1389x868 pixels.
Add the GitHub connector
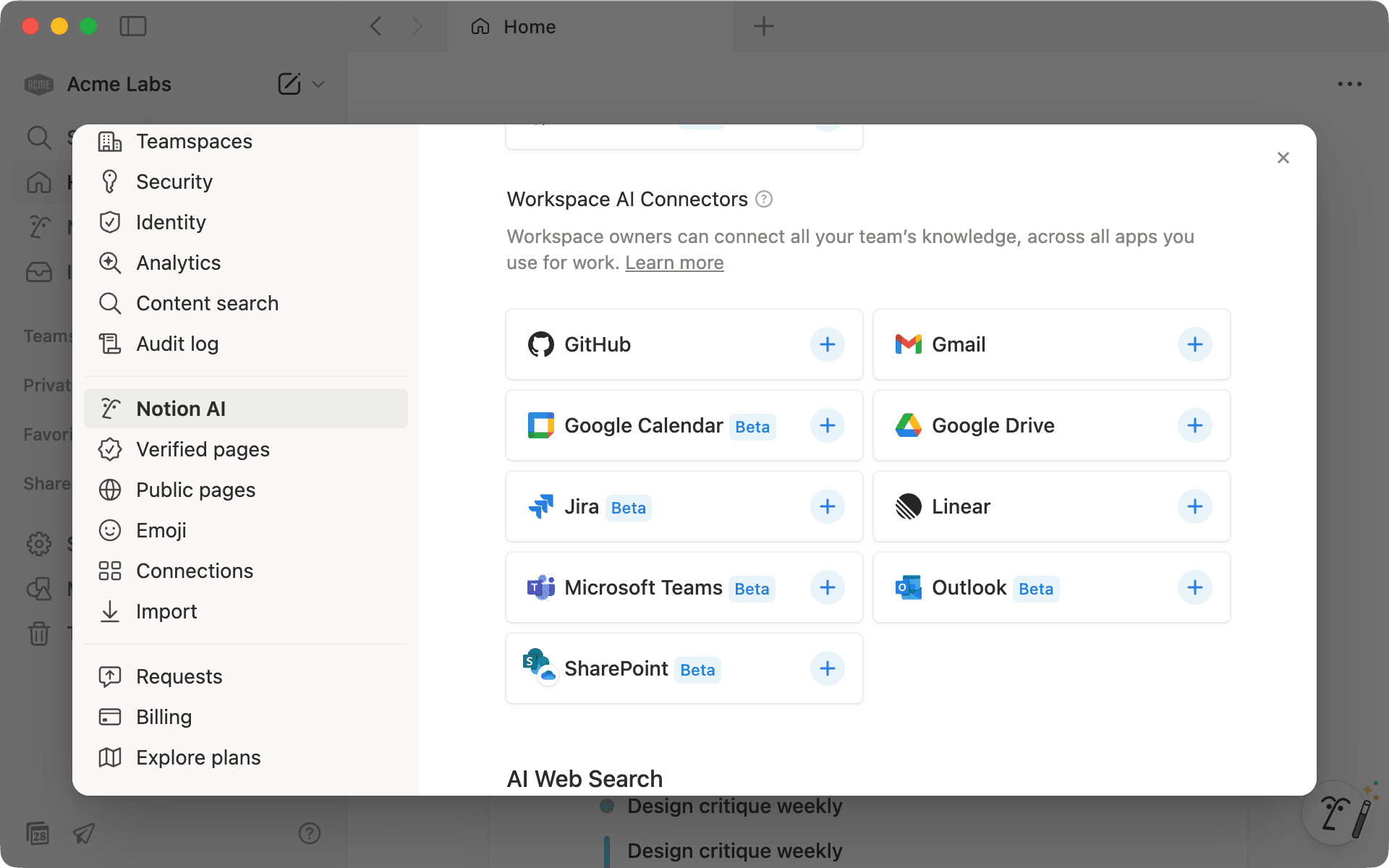(828, 344)
